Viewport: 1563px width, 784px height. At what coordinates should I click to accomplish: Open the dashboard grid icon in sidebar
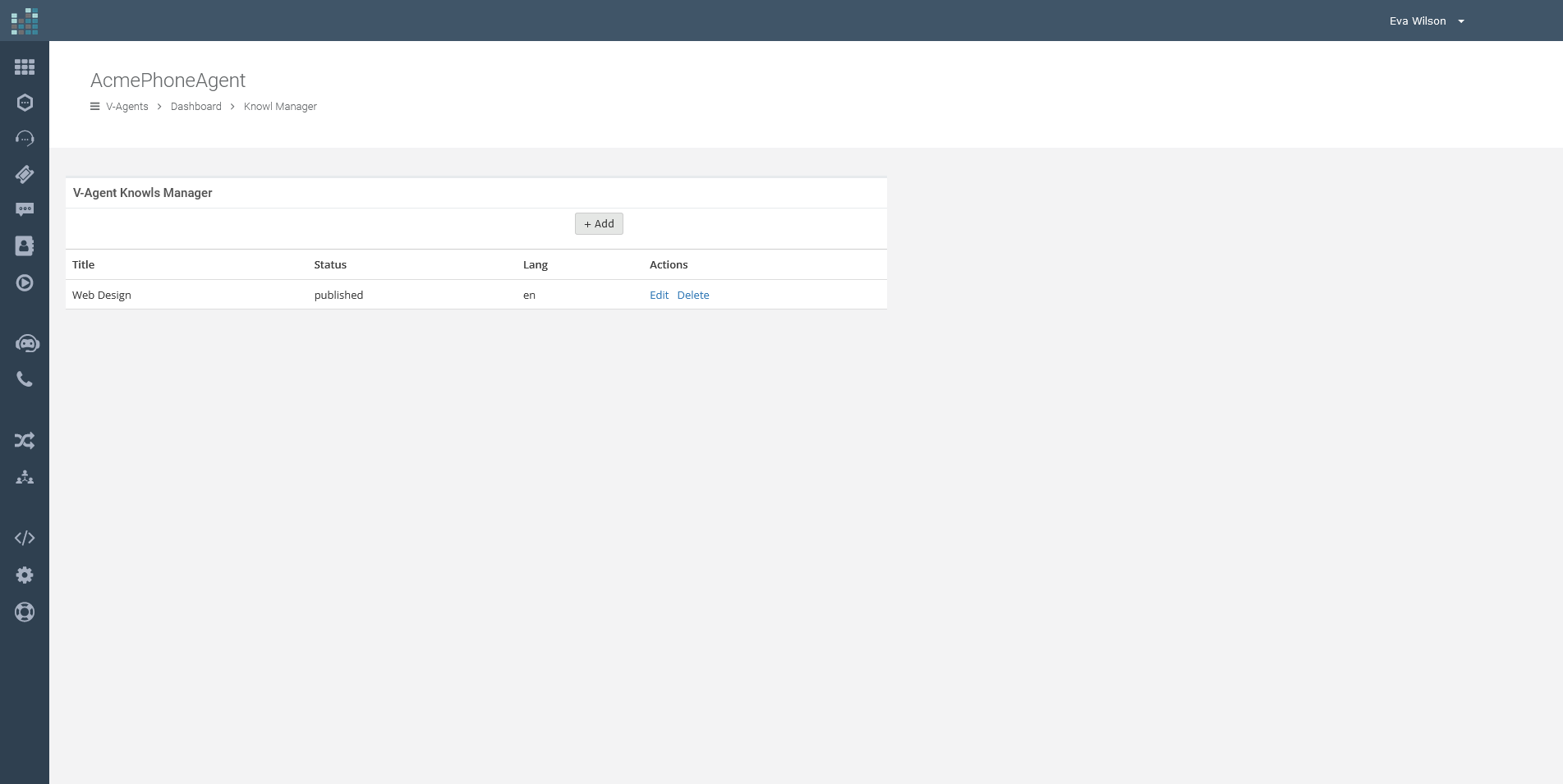tap(25, 67)
